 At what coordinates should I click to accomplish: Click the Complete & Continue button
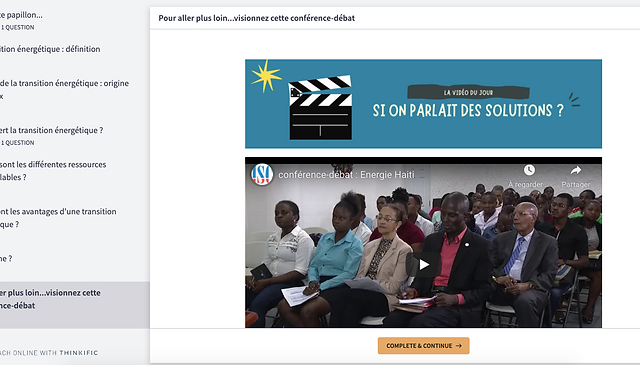423,345
